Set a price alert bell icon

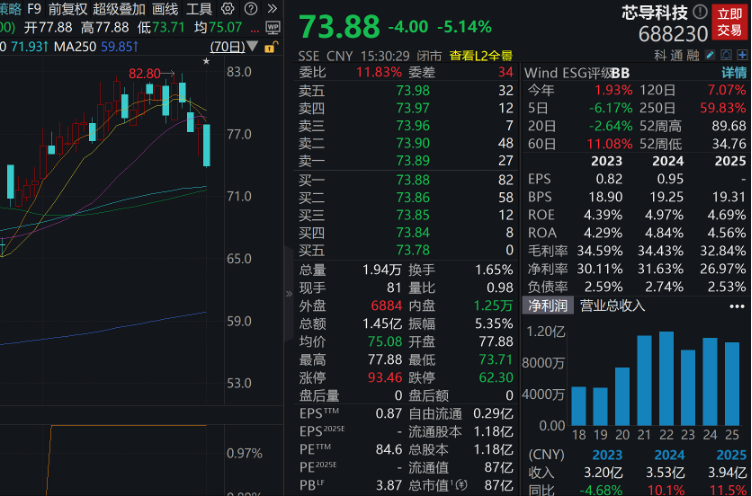point(726,55)
